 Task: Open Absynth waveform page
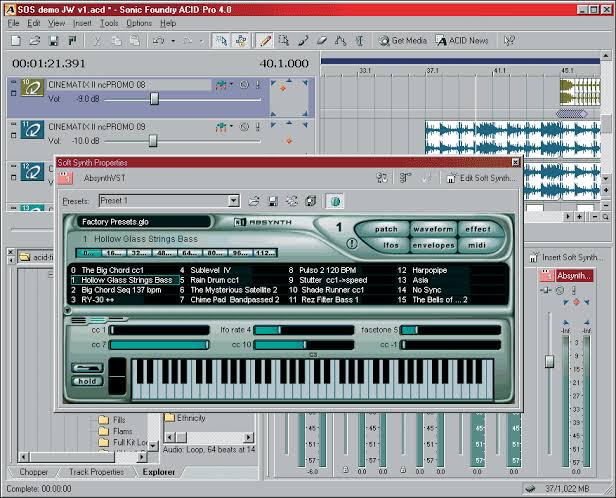pyautogui.click(x=433, y=229)
